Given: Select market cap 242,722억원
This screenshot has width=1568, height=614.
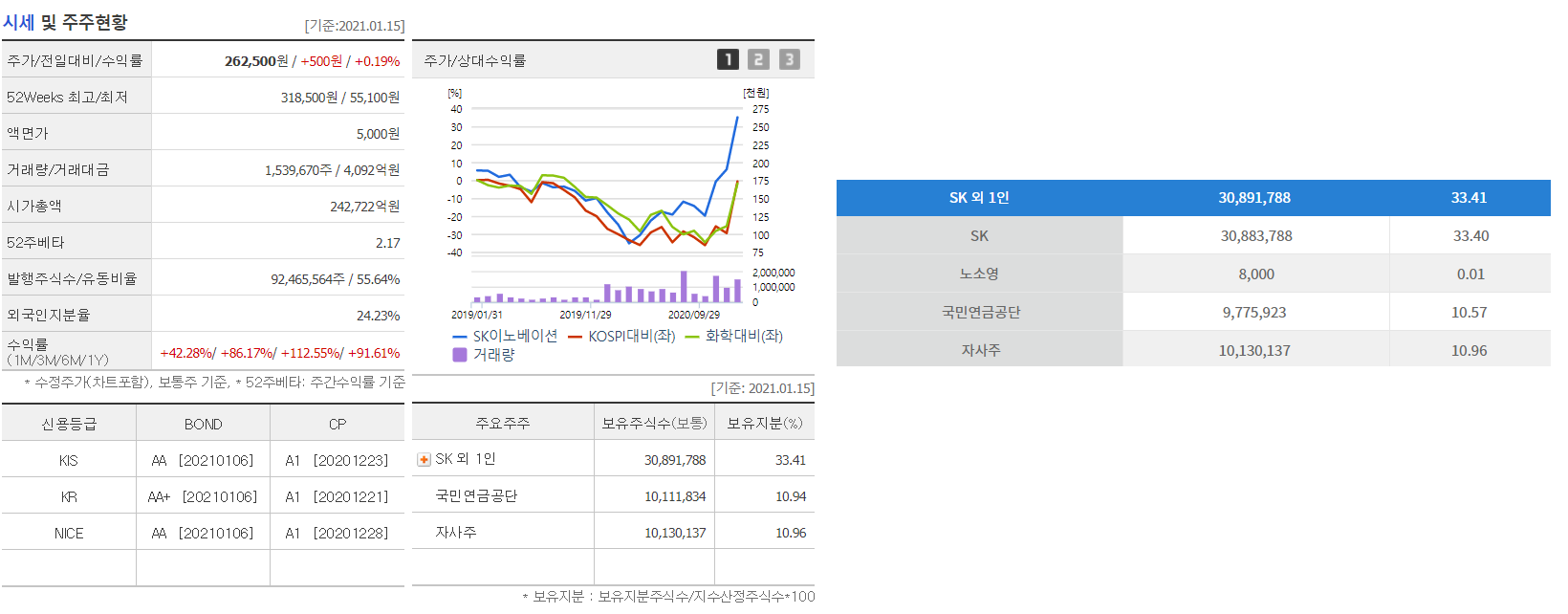Looking at the screenshot, I should [365, 207].
